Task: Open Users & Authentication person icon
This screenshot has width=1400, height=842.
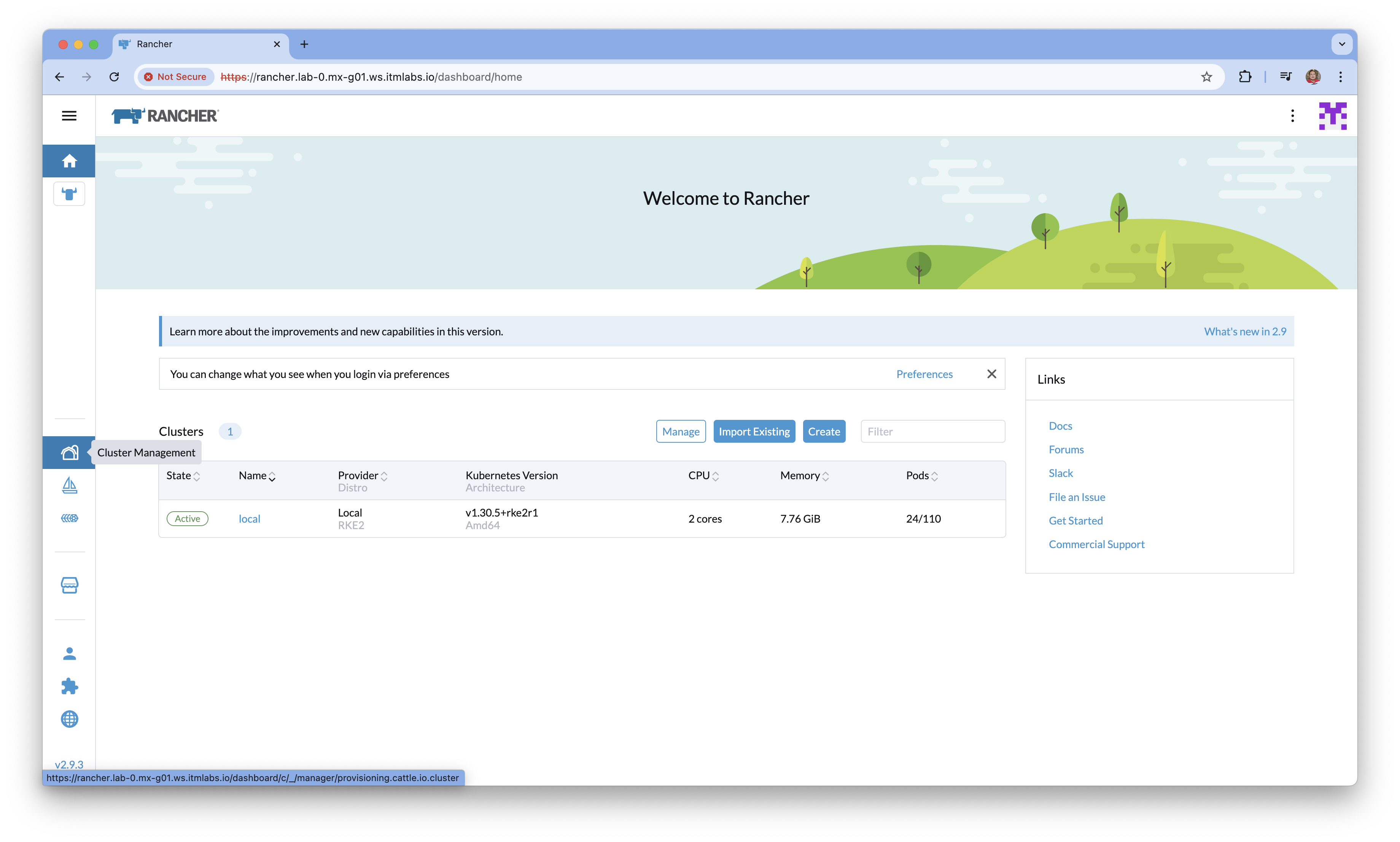Action: click(x=69, y=654)
